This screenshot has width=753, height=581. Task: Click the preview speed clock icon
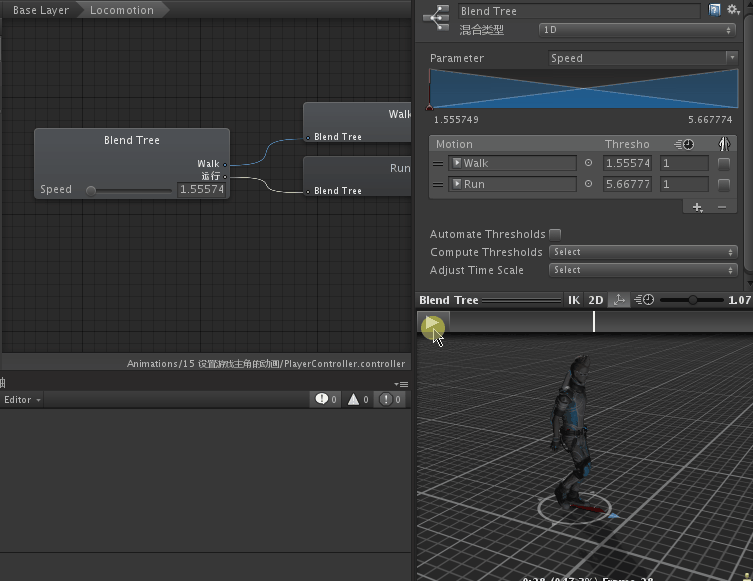[x=644, y=300]
